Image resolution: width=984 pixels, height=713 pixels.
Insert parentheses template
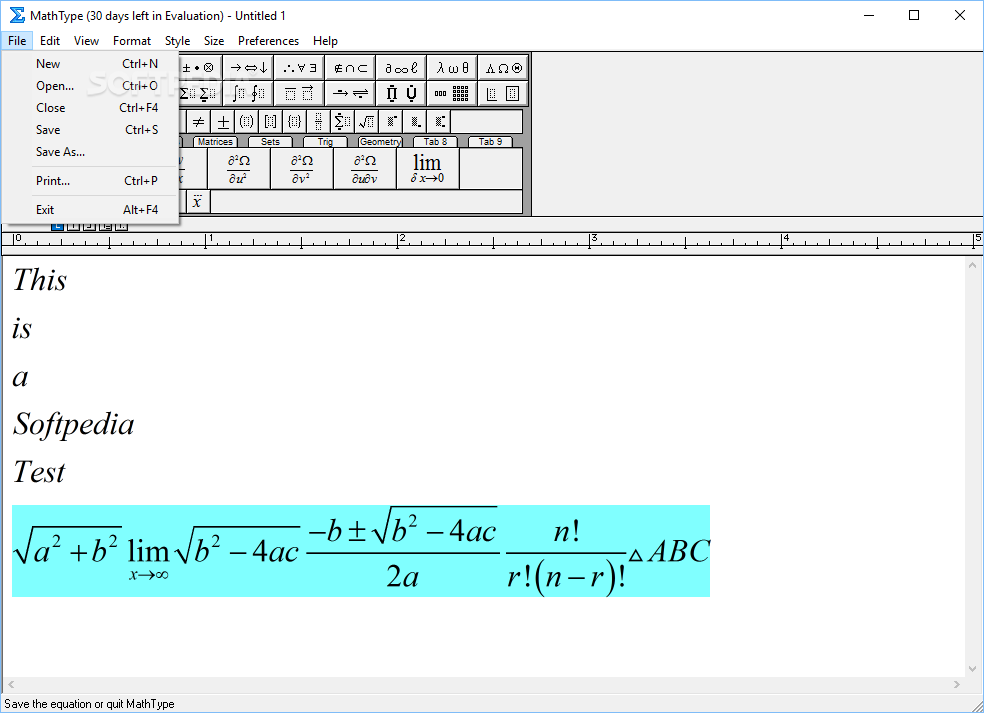247,122
